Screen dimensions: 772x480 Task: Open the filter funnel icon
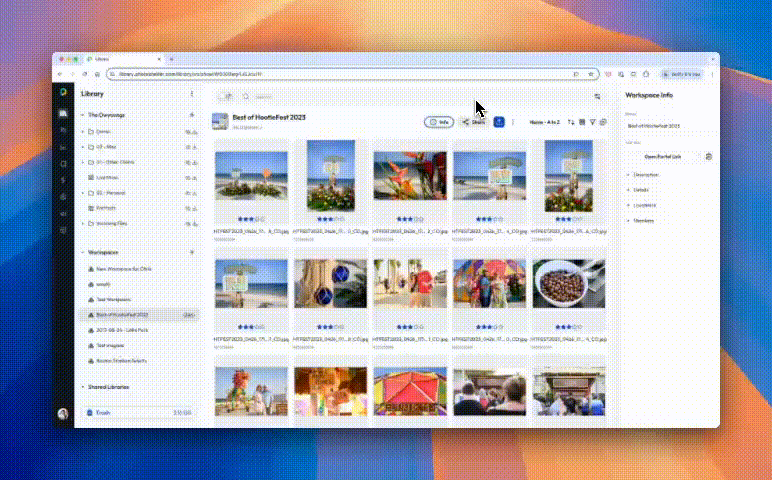593,122
